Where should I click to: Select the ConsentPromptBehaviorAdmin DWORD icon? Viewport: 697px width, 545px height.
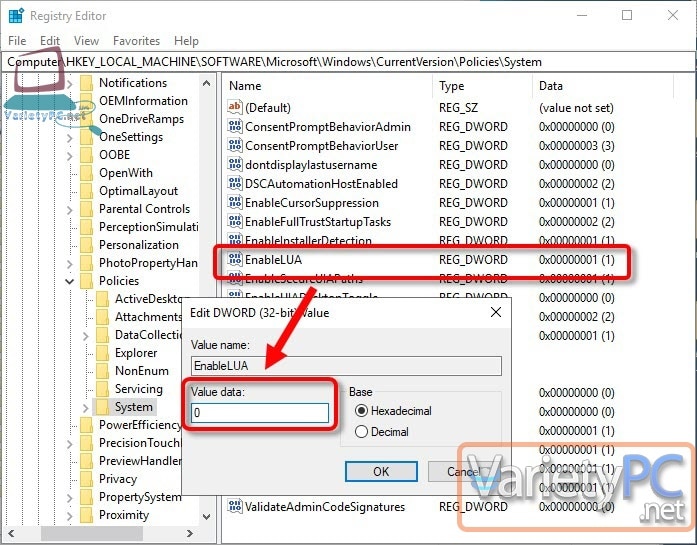coord(235,126)
